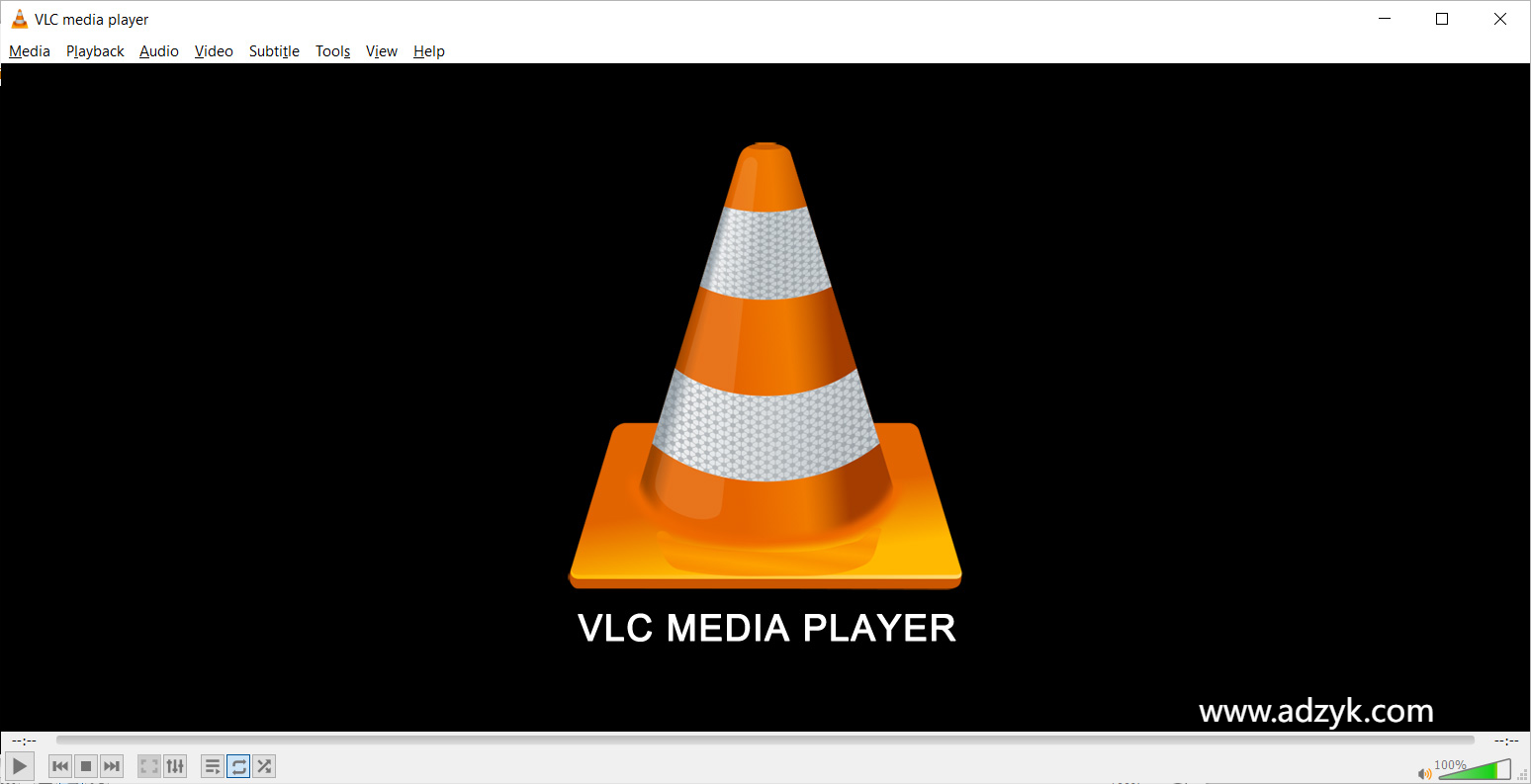The image size is (1531, 784).
Task: Open the View menu
Action: [x=382, y=51]
